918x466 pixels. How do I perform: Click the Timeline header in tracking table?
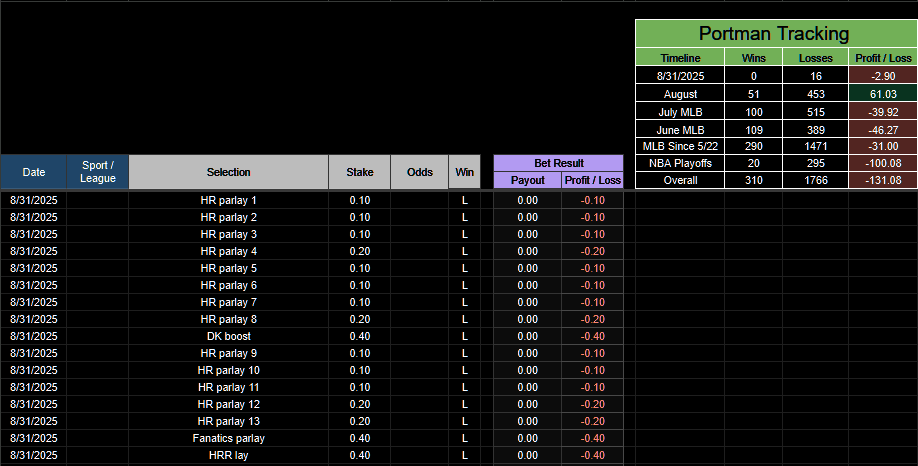click(x=680, y=58)
